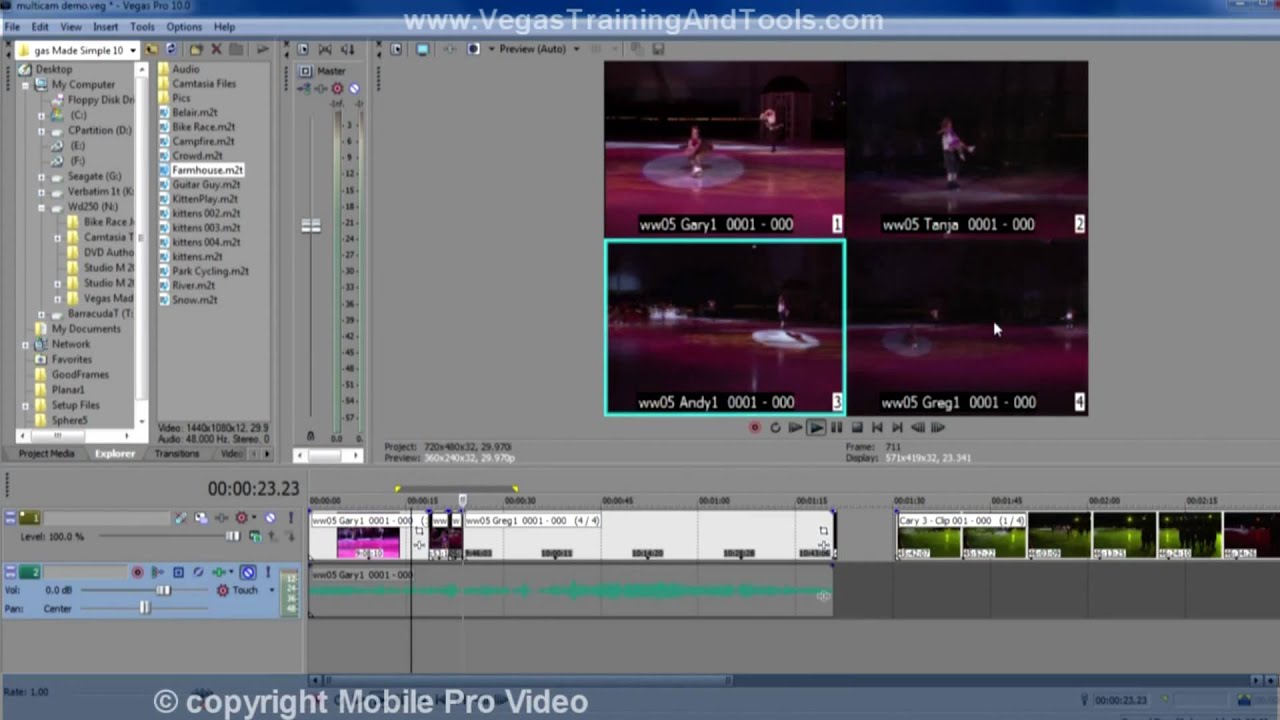Open the Insert menu
The image size is (1280, 720).
[105, 27]
